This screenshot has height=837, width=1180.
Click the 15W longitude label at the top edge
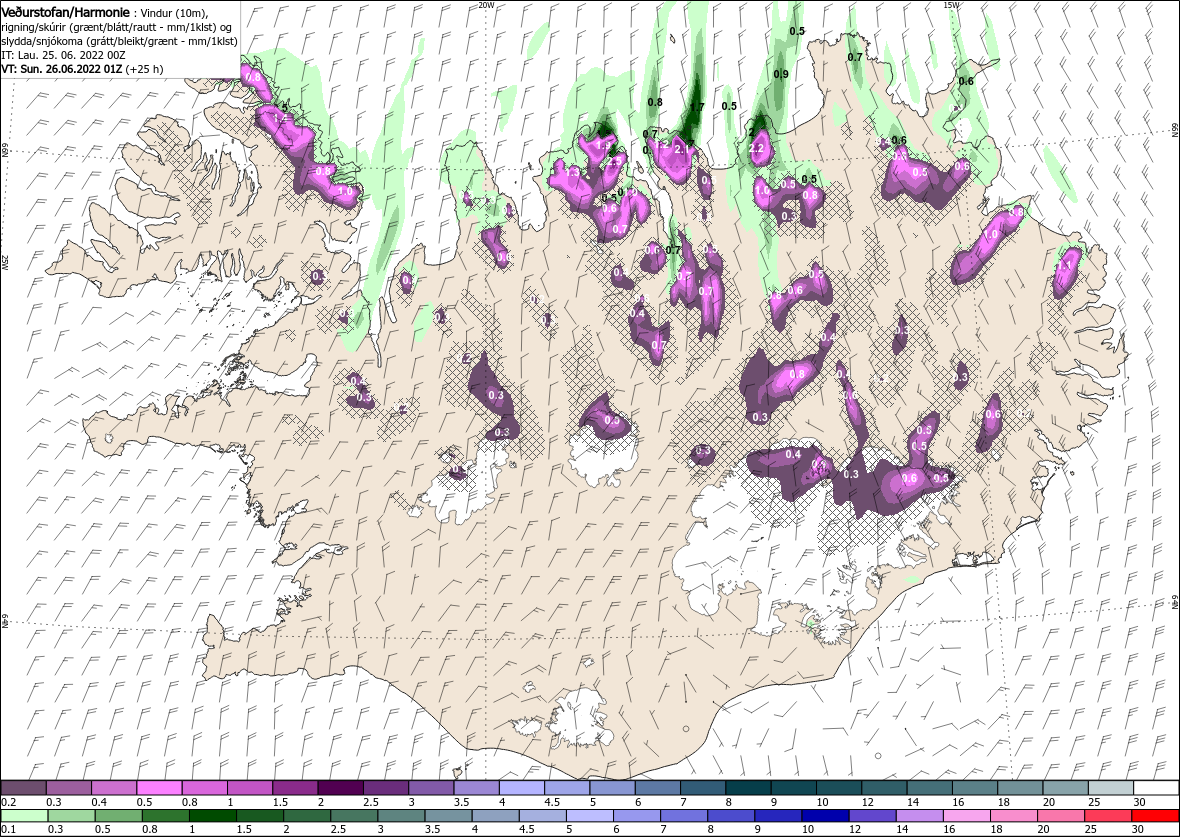coord(952,5)
